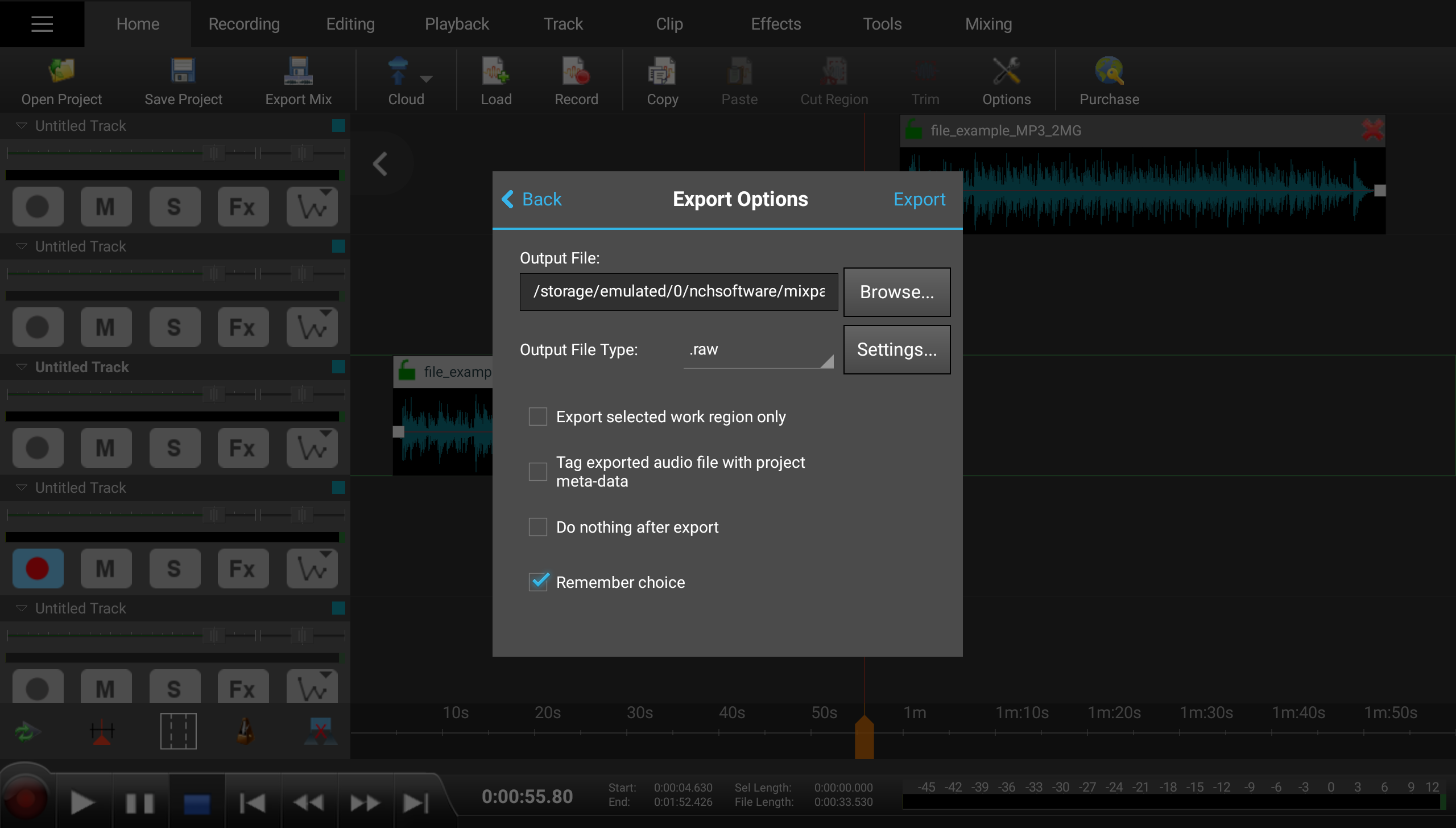Click the metronome icon in bottom toolbar
Image resolution: width=1456 pixels, height=828 pixels.
[x=245, y=731]
